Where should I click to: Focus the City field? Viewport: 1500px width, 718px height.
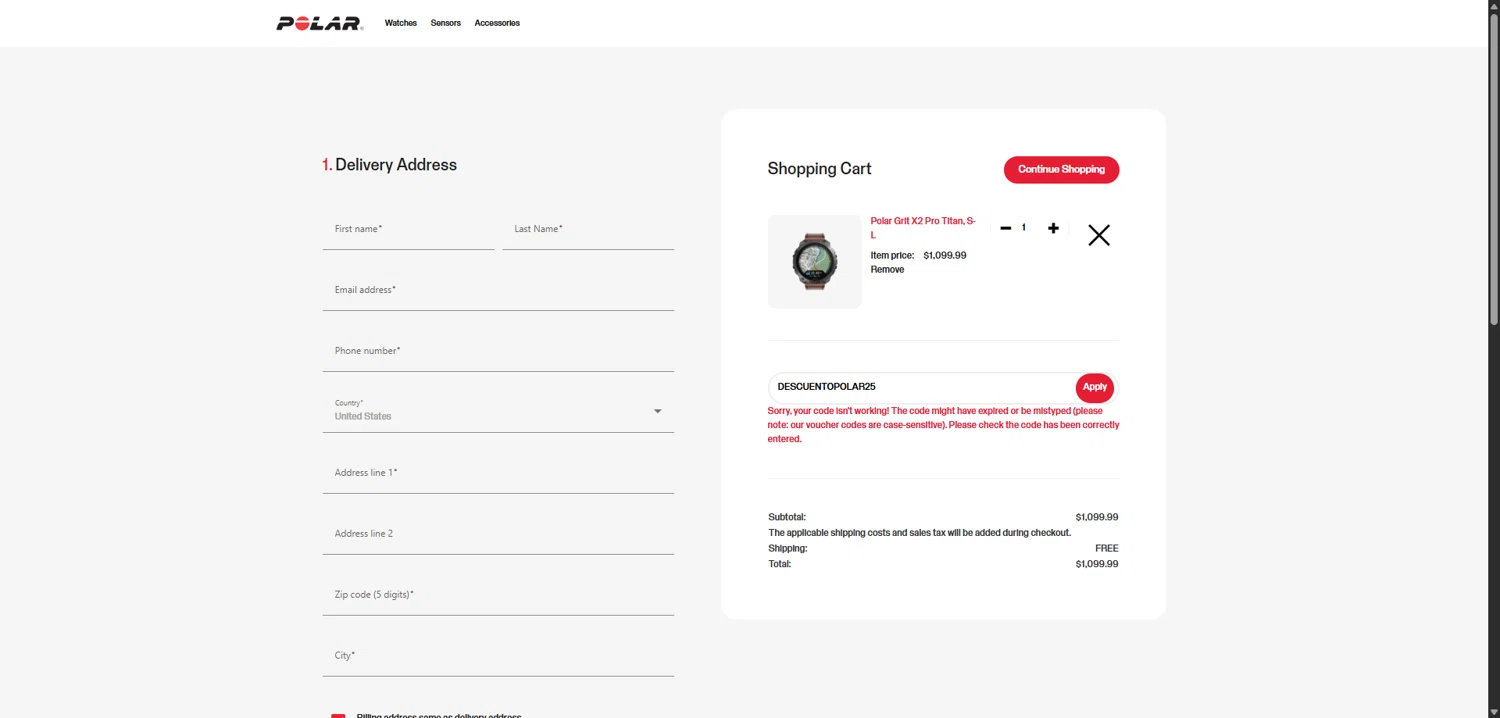click(x=498, y=656)
